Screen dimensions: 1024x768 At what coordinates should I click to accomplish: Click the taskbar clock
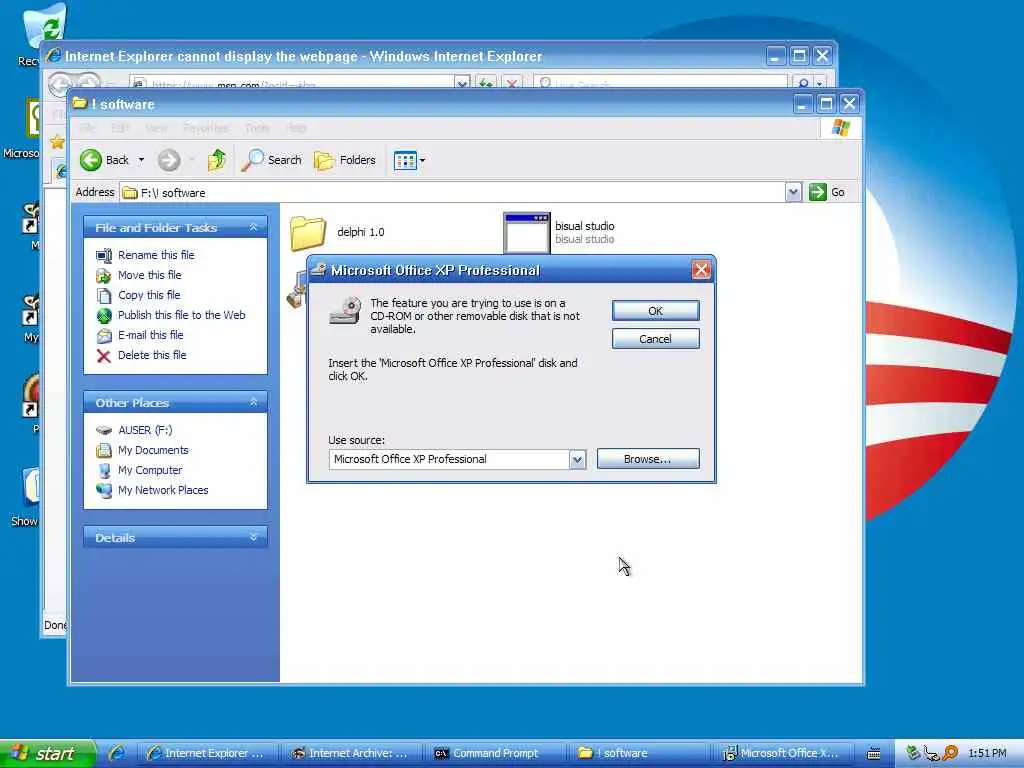987,754
